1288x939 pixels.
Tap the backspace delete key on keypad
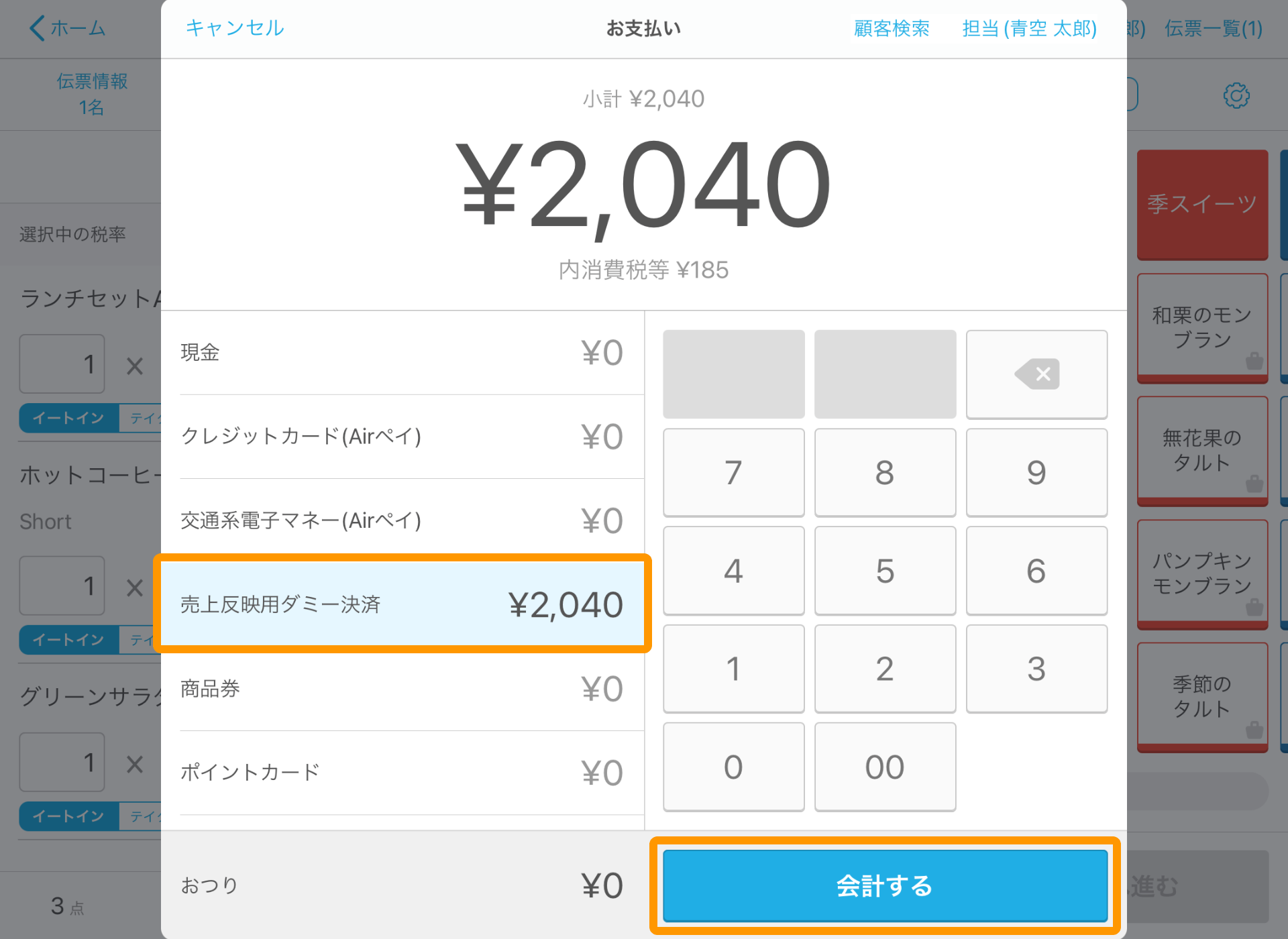1036,374
